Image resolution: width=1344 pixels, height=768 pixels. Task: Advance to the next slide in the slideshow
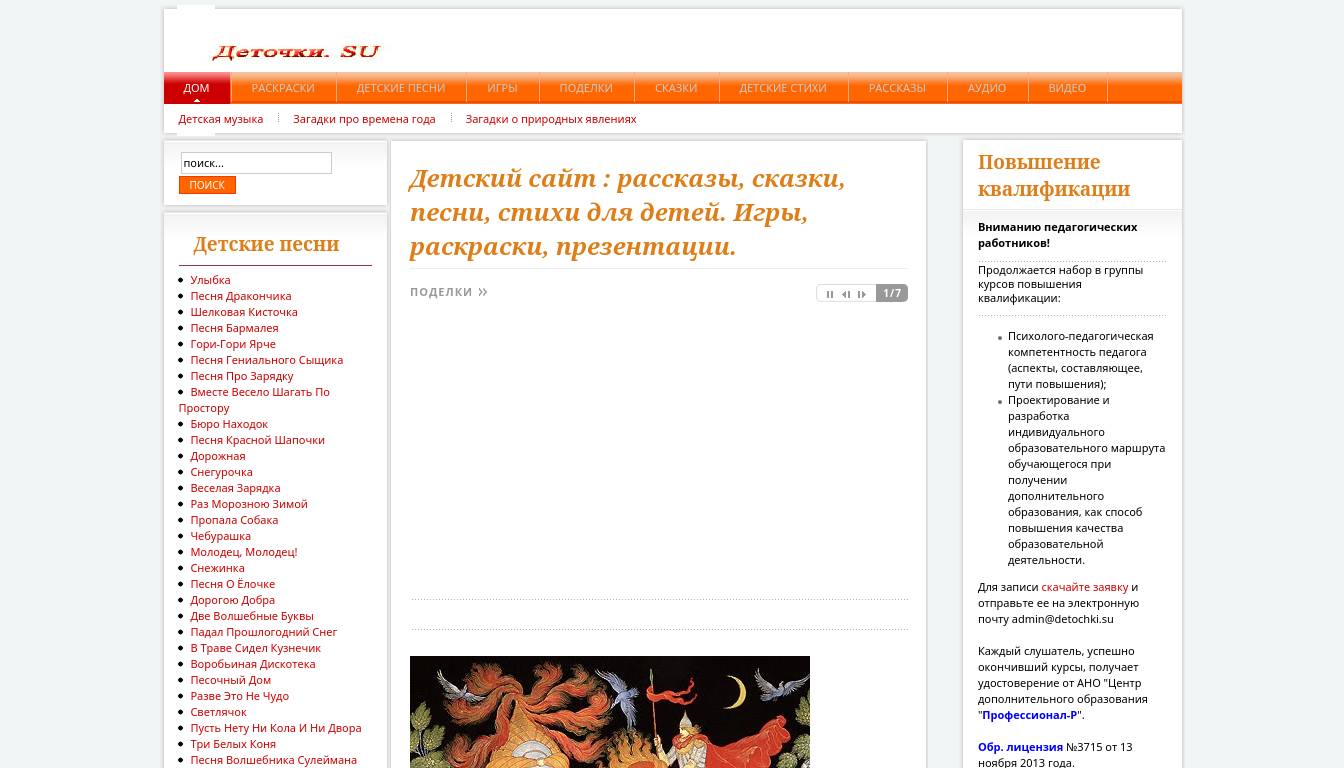(862, 294)
